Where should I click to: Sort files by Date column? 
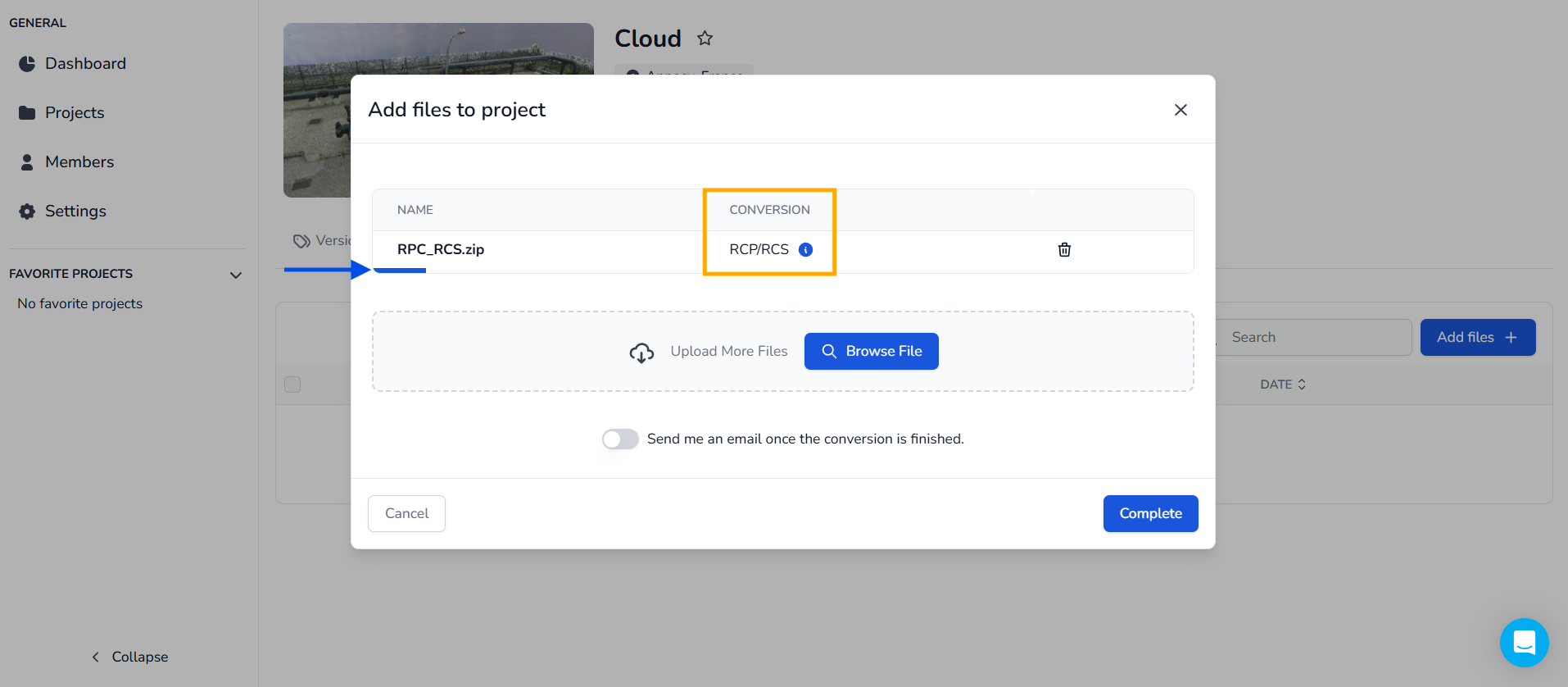click(1283, 384)
